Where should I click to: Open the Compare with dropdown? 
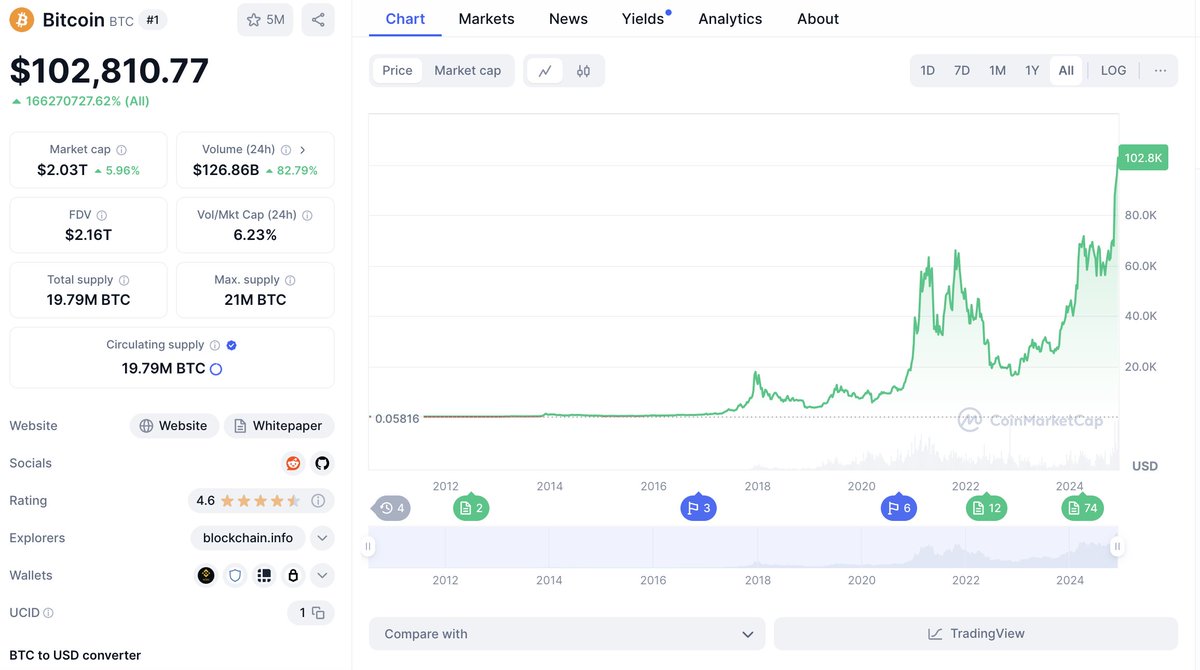tap(567, 634)
